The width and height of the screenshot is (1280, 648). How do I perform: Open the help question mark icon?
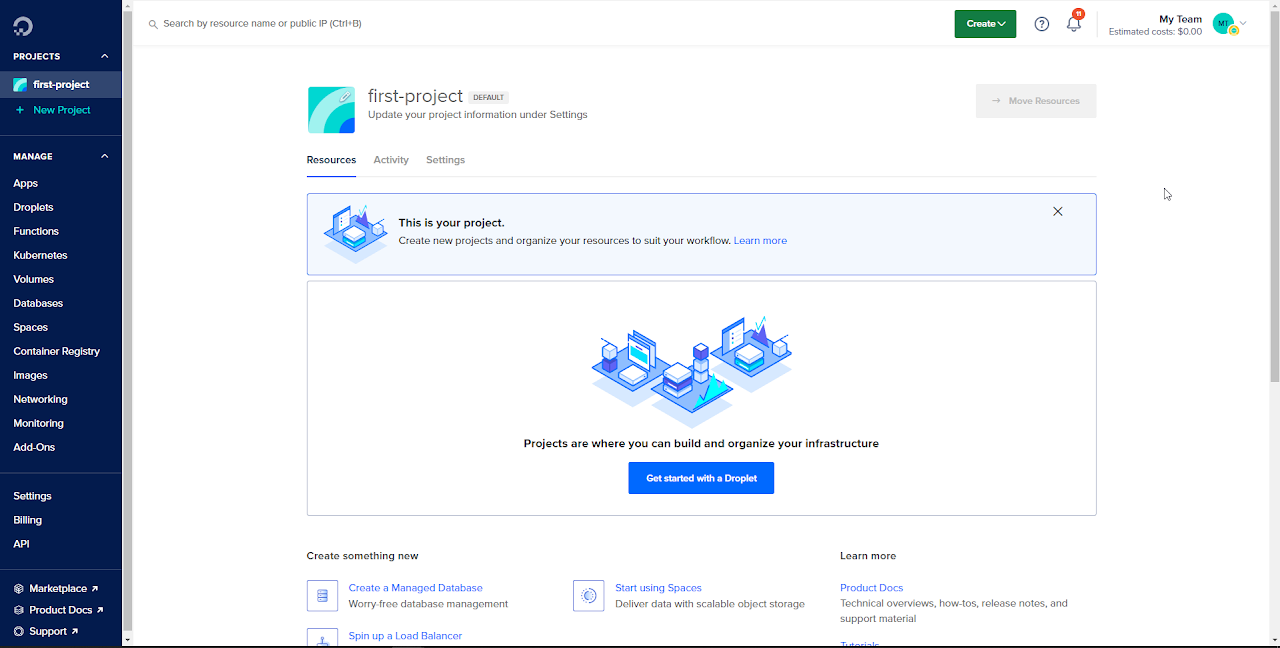(x=1042, y=24)
